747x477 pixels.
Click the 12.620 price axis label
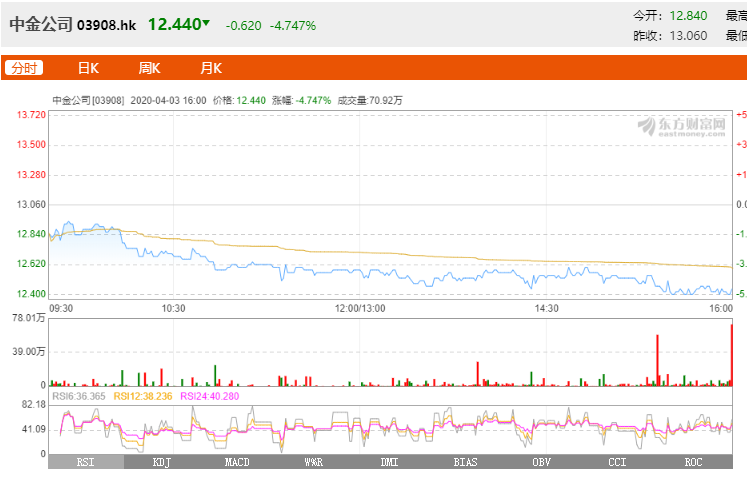click(31, 264)
